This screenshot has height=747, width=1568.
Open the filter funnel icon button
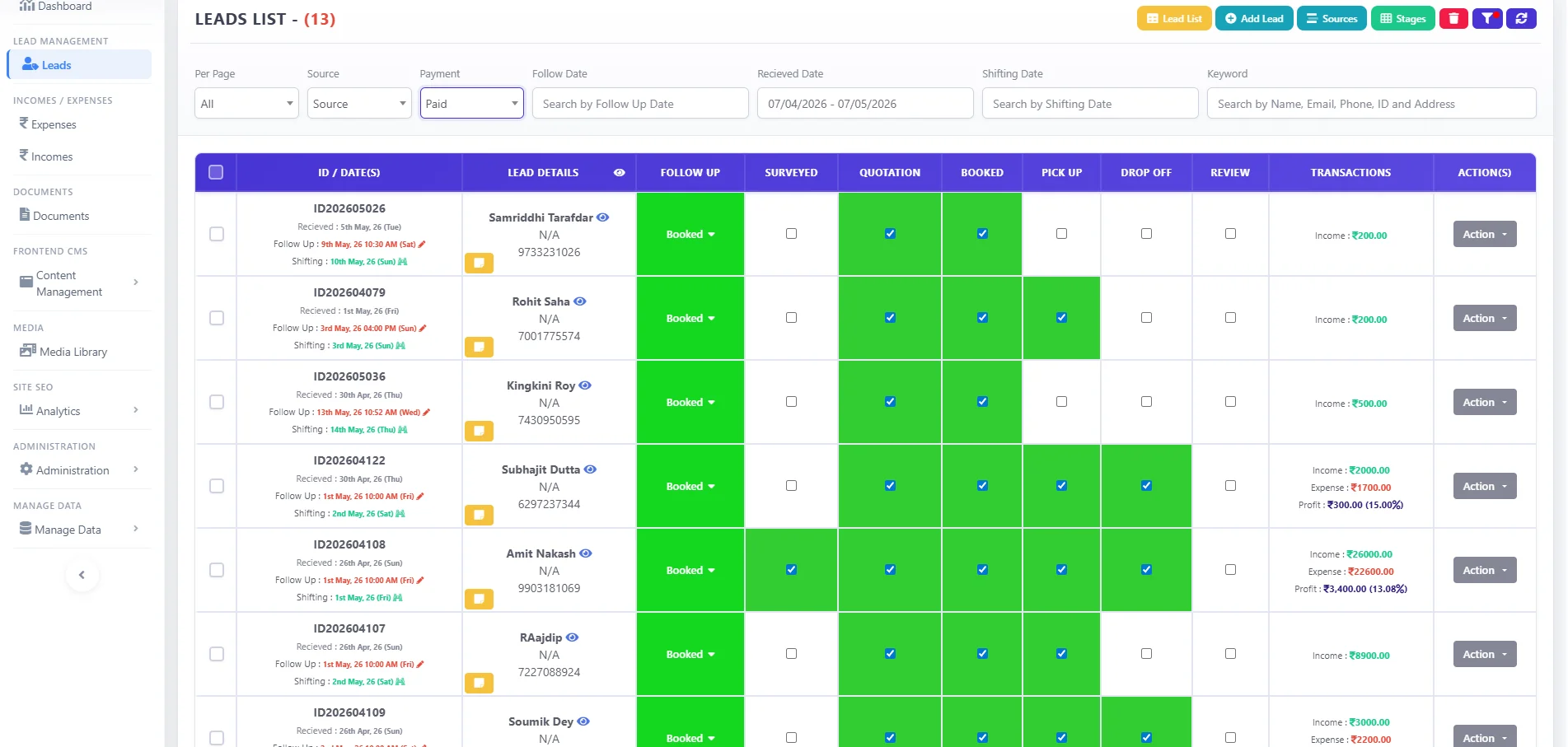click(1487, 18)
